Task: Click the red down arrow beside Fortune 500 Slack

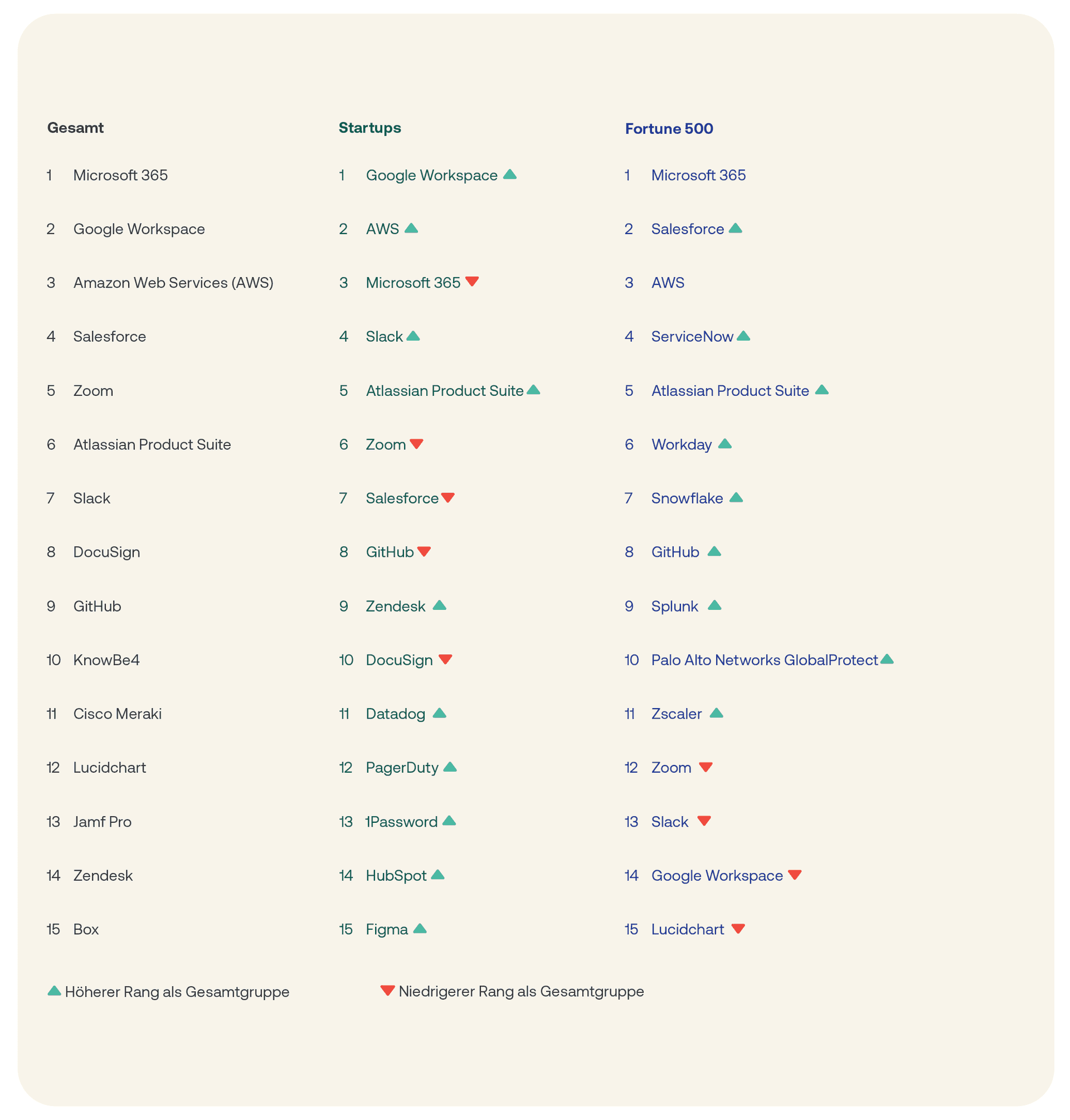Action: tap(704, 821)
